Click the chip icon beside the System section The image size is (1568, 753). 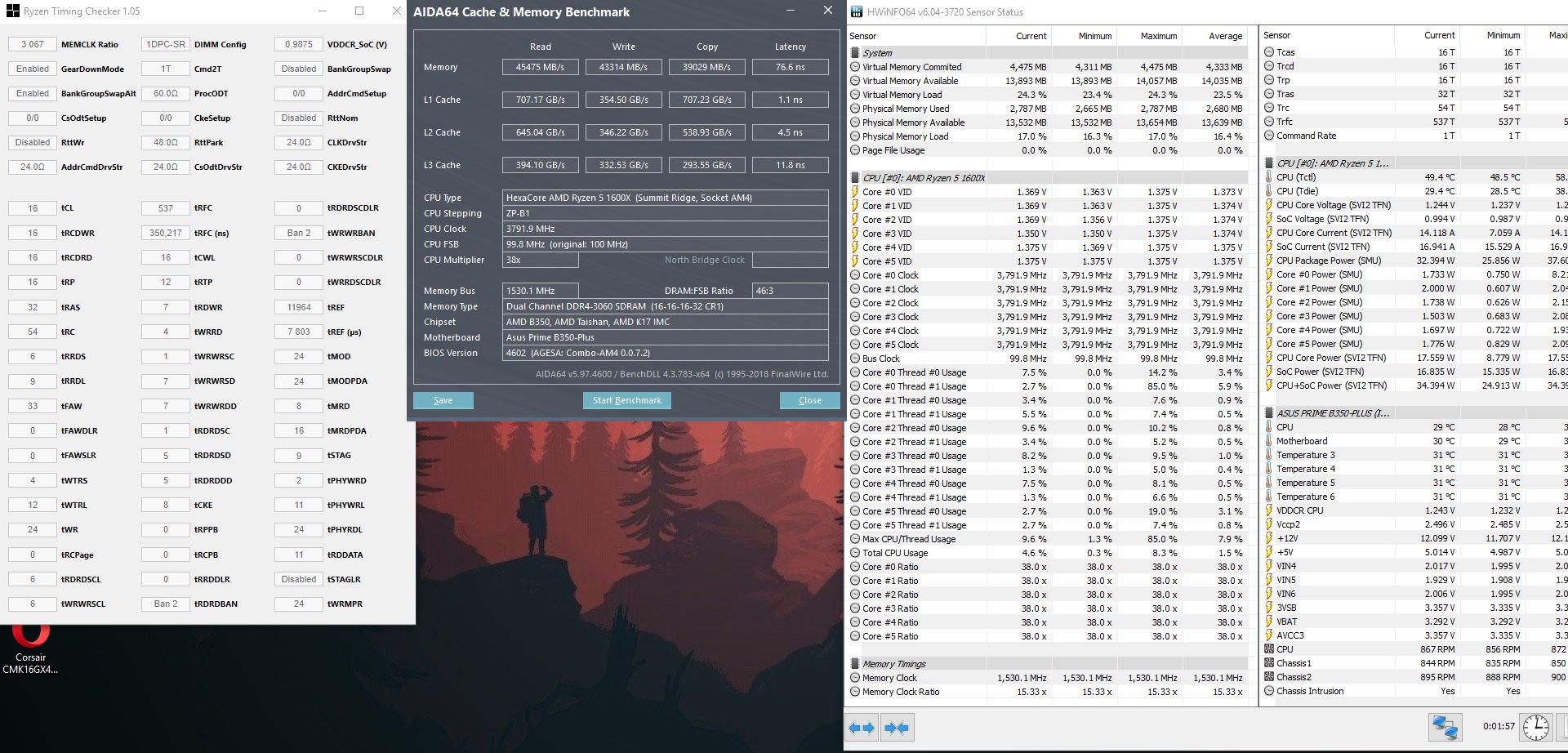click(854, 52)
